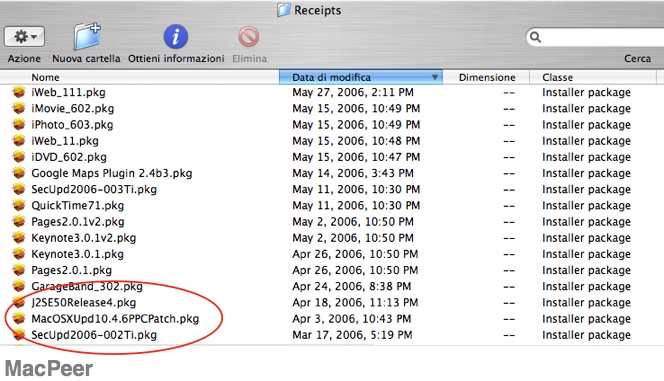This screenshot has width=664, height=381.
Task: Click package icon of SecUpd2006-002Ti.pkg
Action: pyautogui.click(x=19, y=334)
